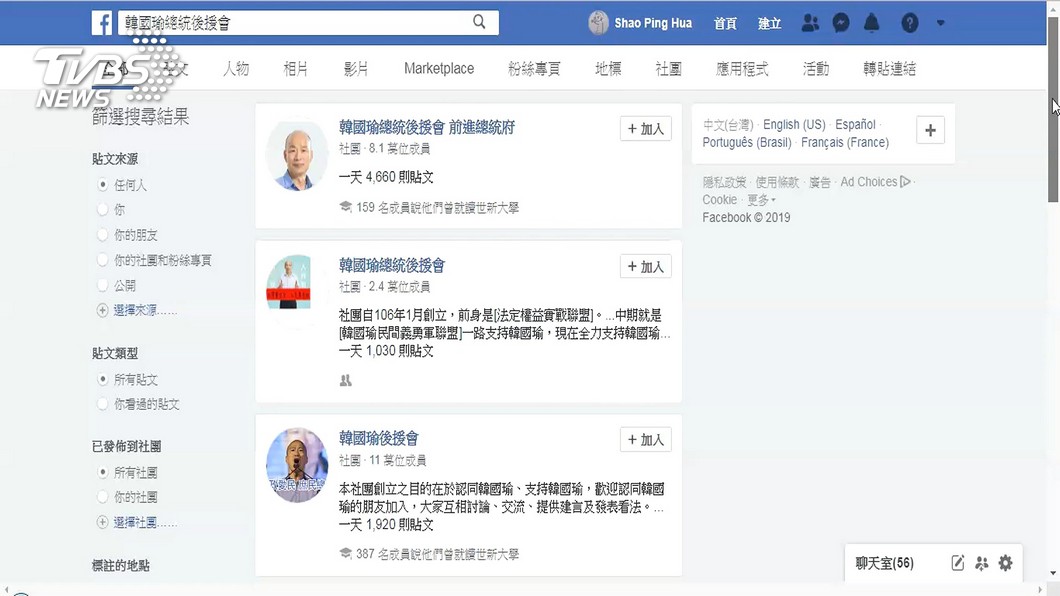Select the 你的社團 radio button
Screen dimensions: 1060x596
tap(103, 497)
